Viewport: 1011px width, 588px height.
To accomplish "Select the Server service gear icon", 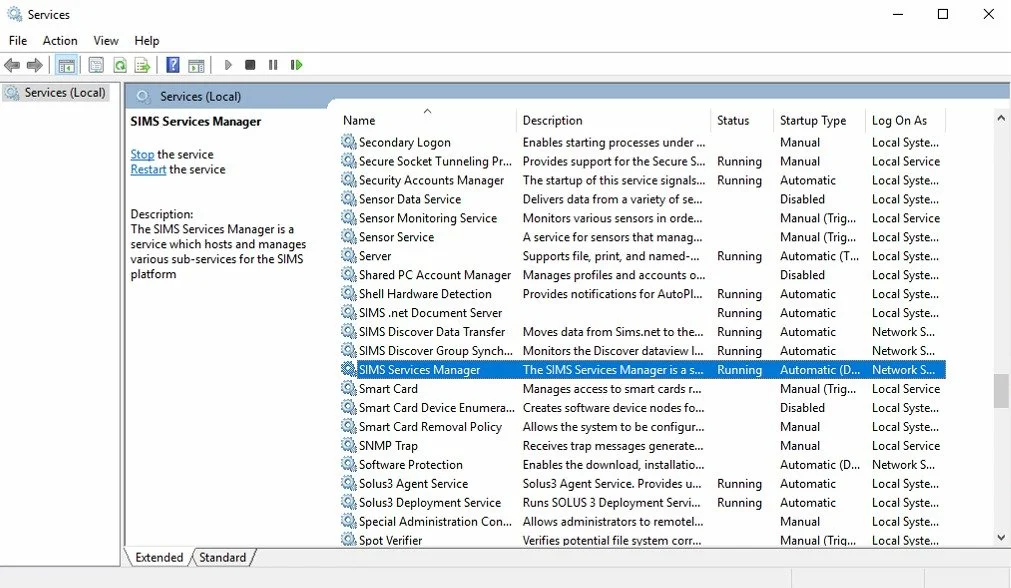I will 349,255.
